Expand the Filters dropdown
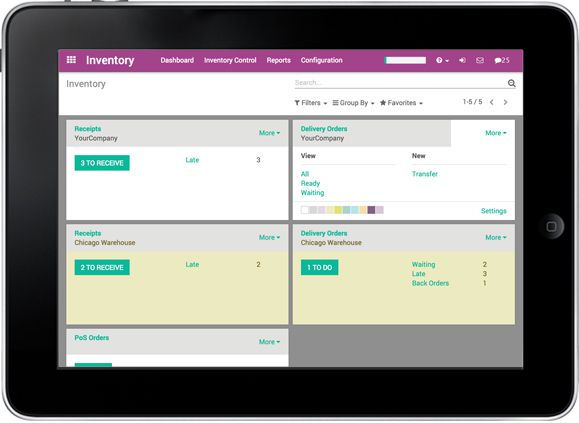 [x=311, y=103]
